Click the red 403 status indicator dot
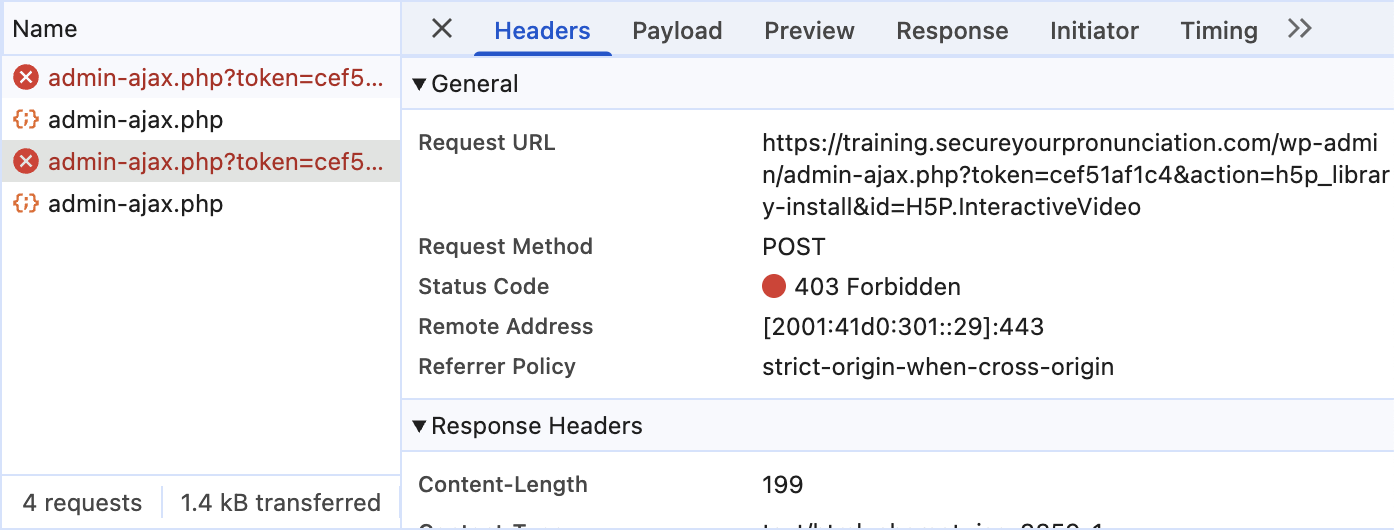This screenshot has width=1394, height=530. point(774,287)
